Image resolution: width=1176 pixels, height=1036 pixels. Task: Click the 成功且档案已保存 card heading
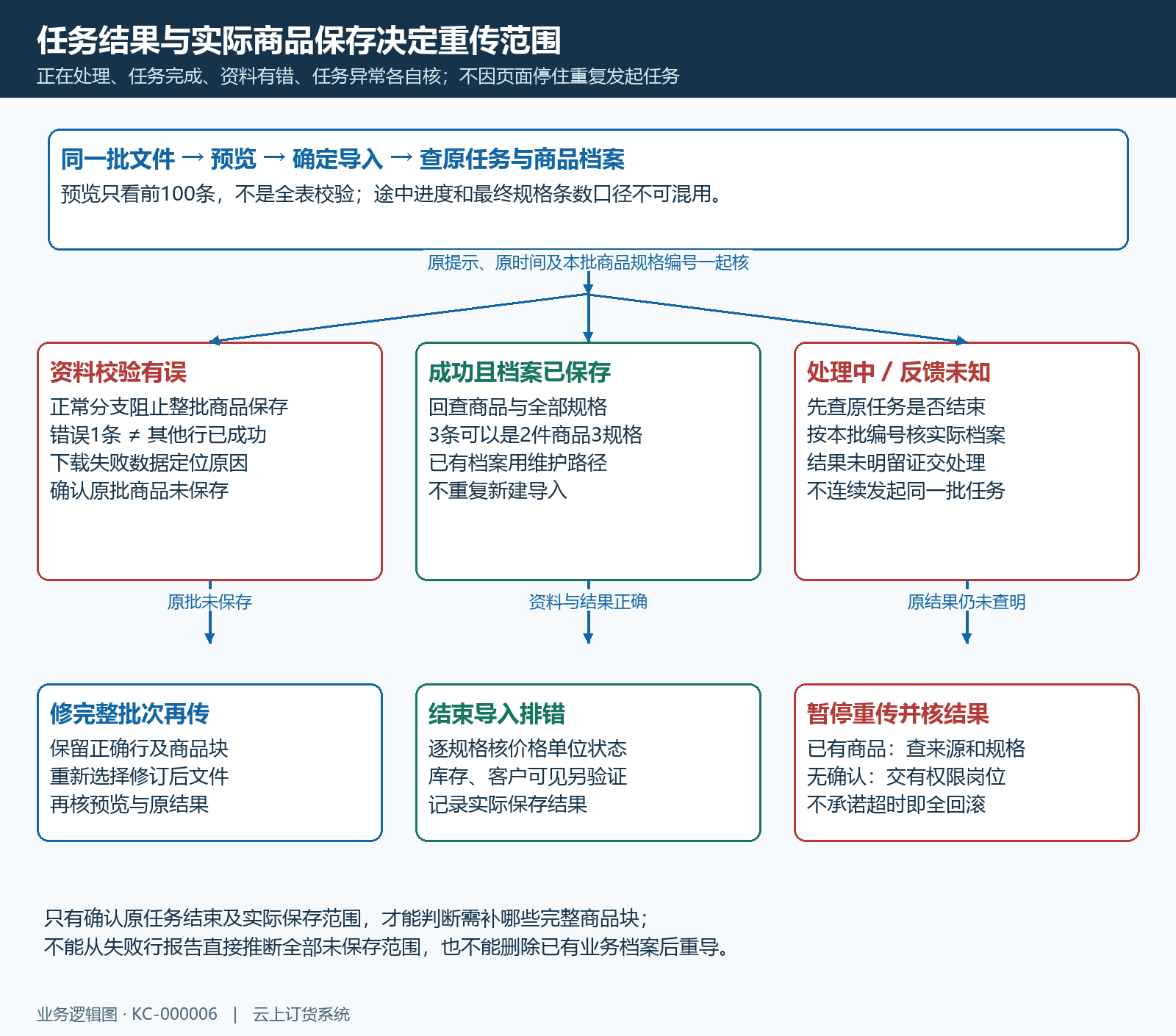point(520,372)
